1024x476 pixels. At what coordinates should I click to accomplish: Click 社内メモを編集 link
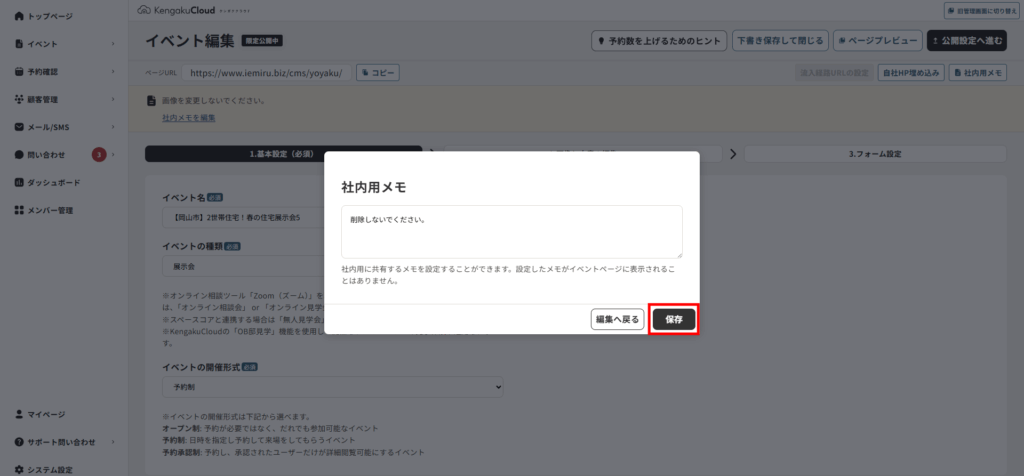[x=189, y=118]
